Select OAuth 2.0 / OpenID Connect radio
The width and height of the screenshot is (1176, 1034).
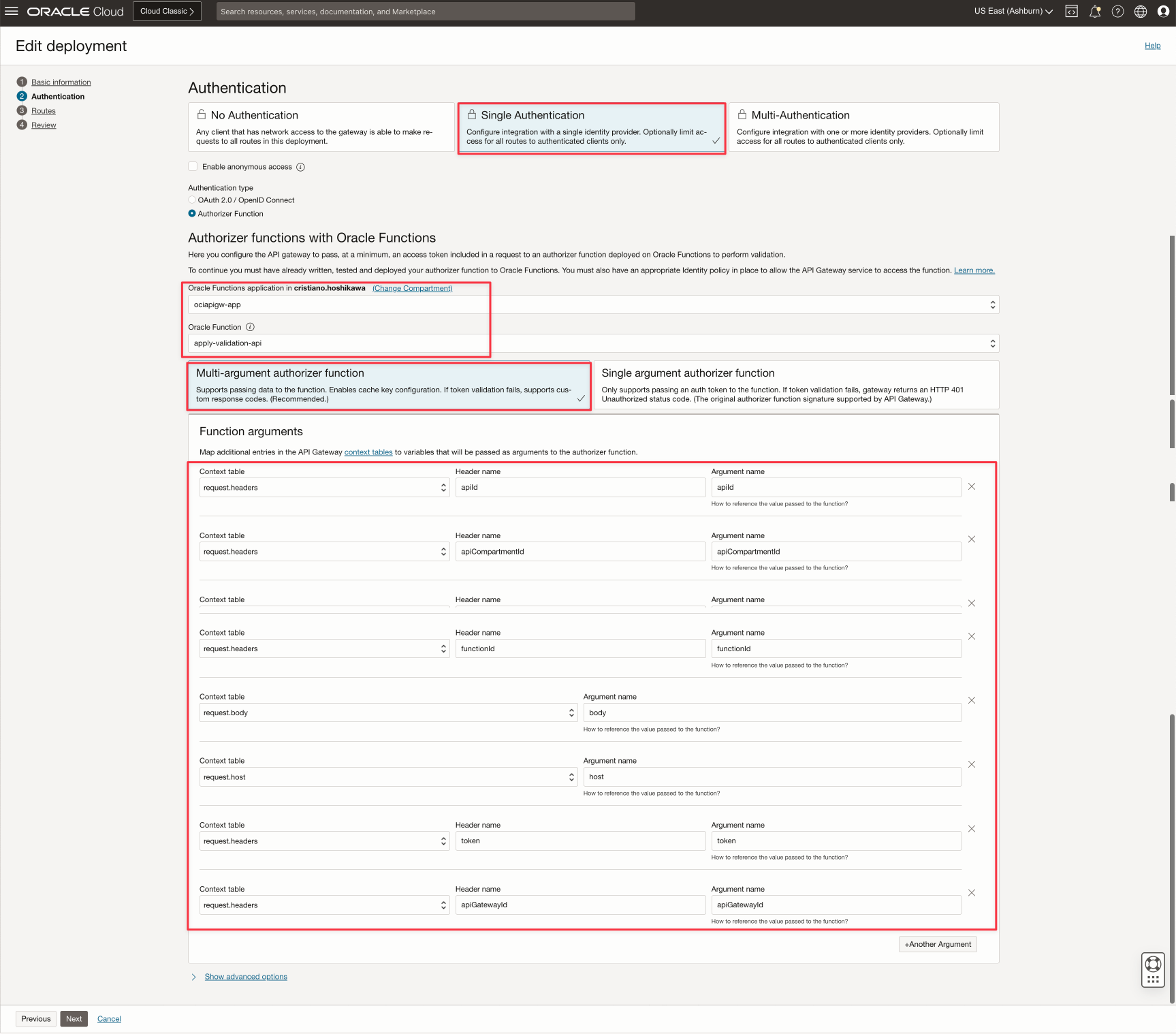[x=192, y=200]
